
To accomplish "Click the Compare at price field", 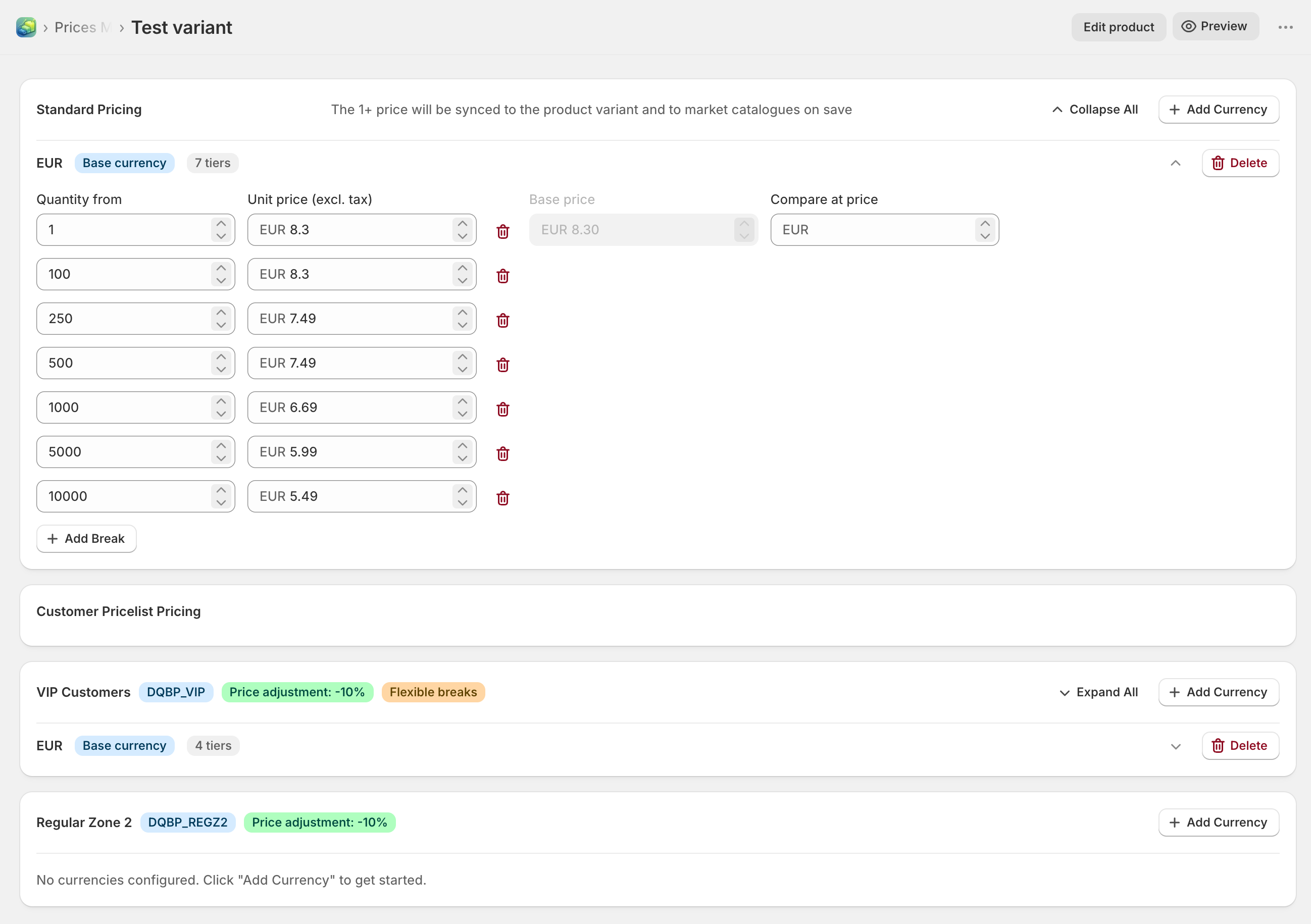I will tap(884, 230).
